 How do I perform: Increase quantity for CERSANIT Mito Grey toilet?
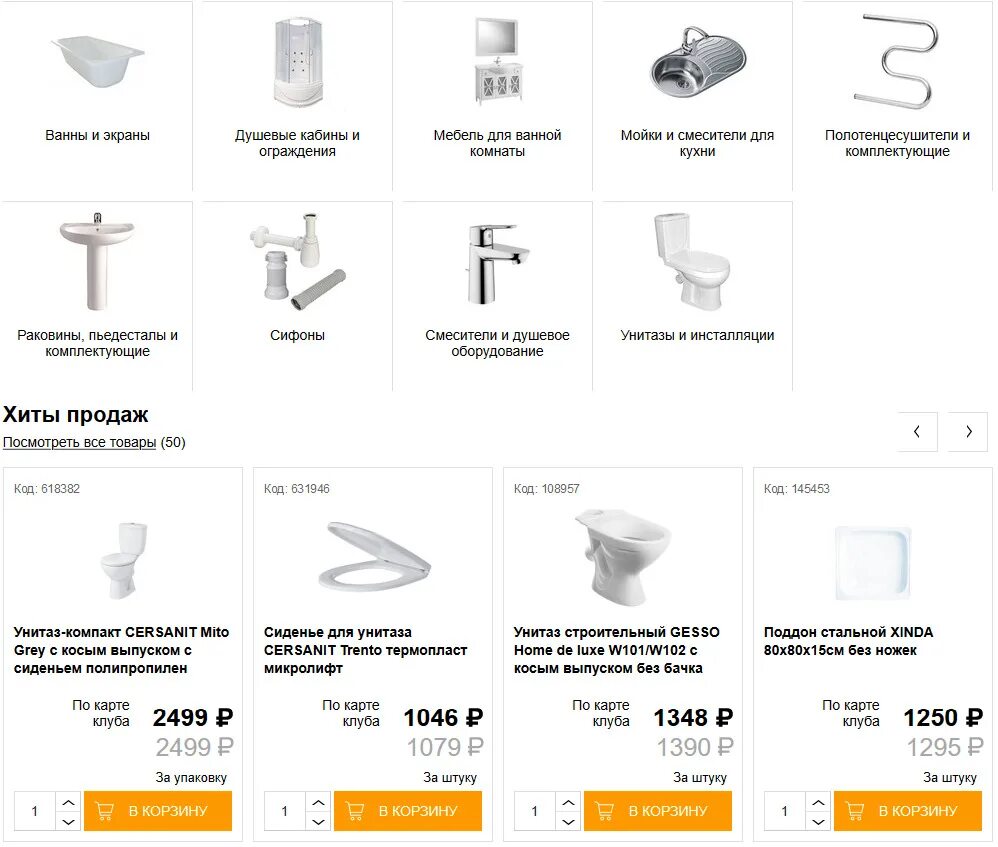coord(68,802)
